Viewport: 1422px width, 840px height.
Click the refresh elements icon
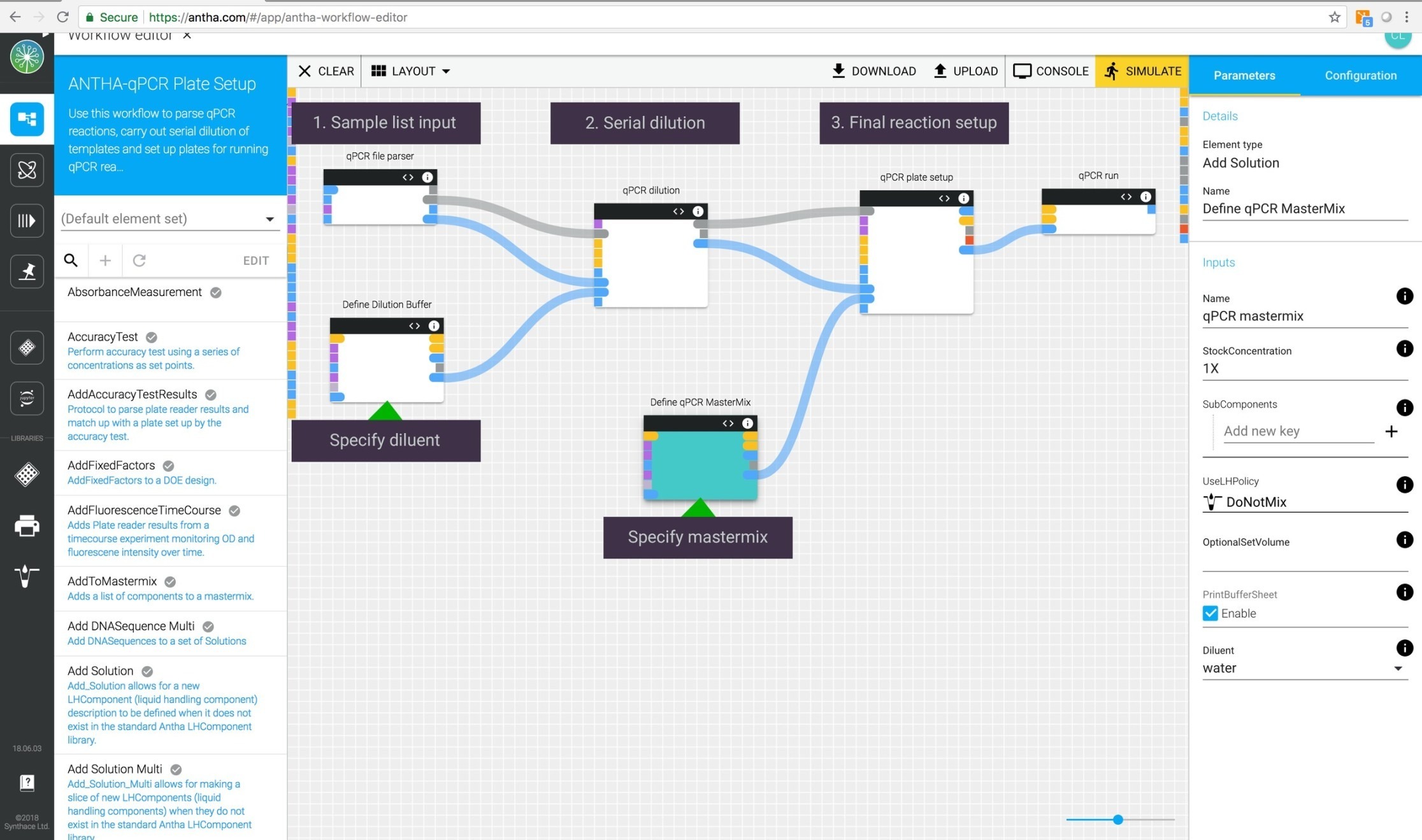pos(139,260)
